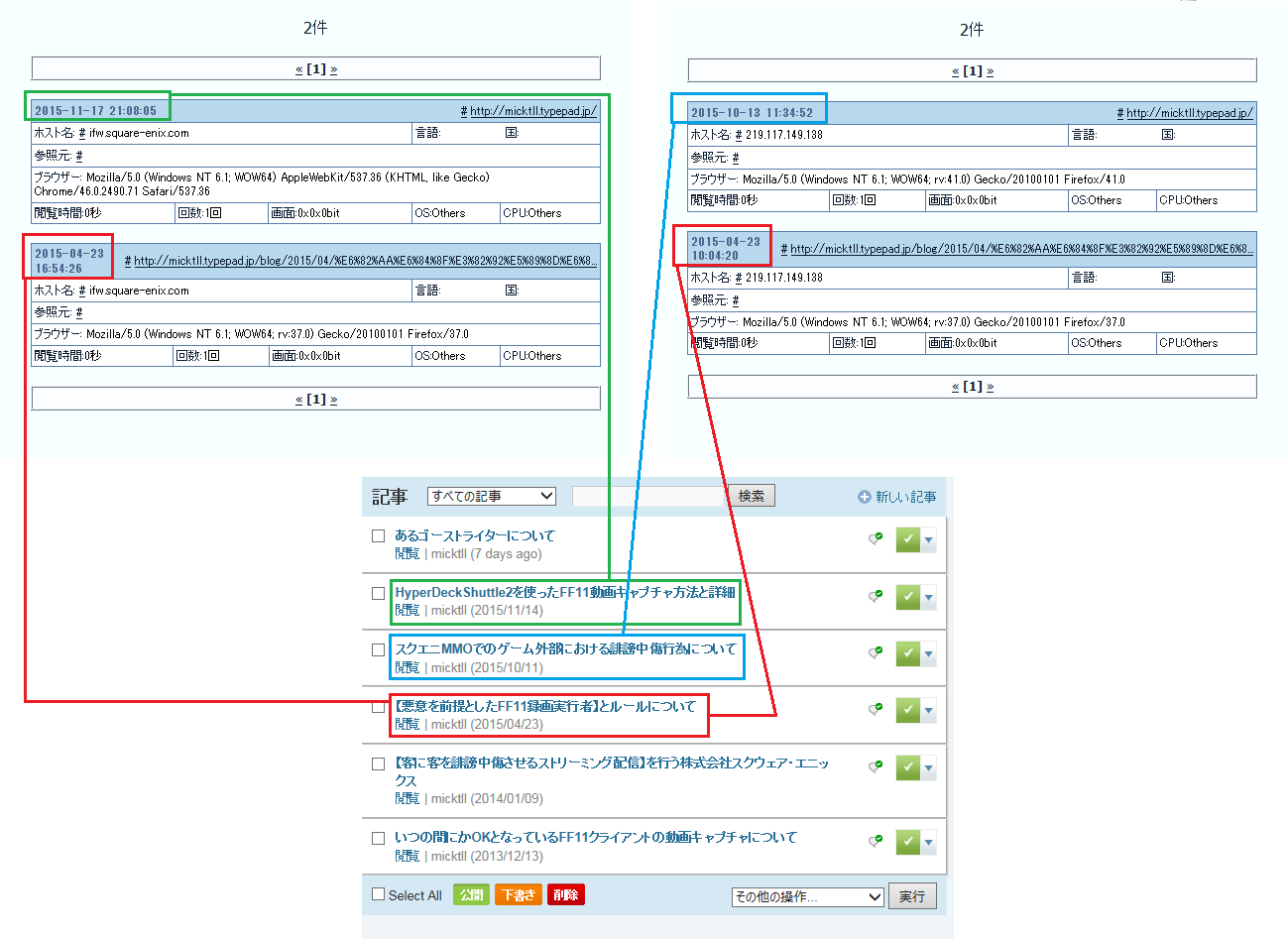Go to previous page in top-right pager
Image resolution: width=1288 pixels, height=939 pixels.
click(955, 71)
